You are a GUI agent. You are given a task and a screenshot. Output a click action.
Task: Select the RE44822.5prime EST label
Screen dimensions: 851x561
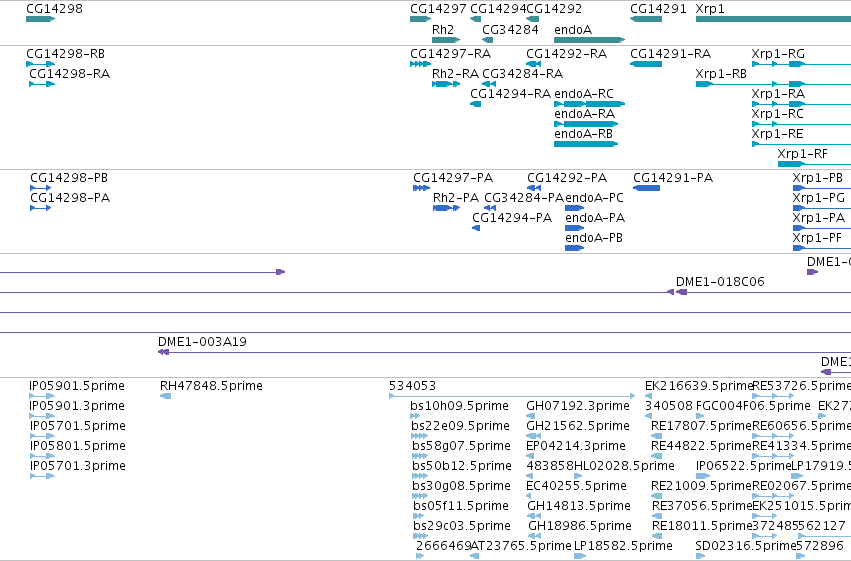click(701, 447)
